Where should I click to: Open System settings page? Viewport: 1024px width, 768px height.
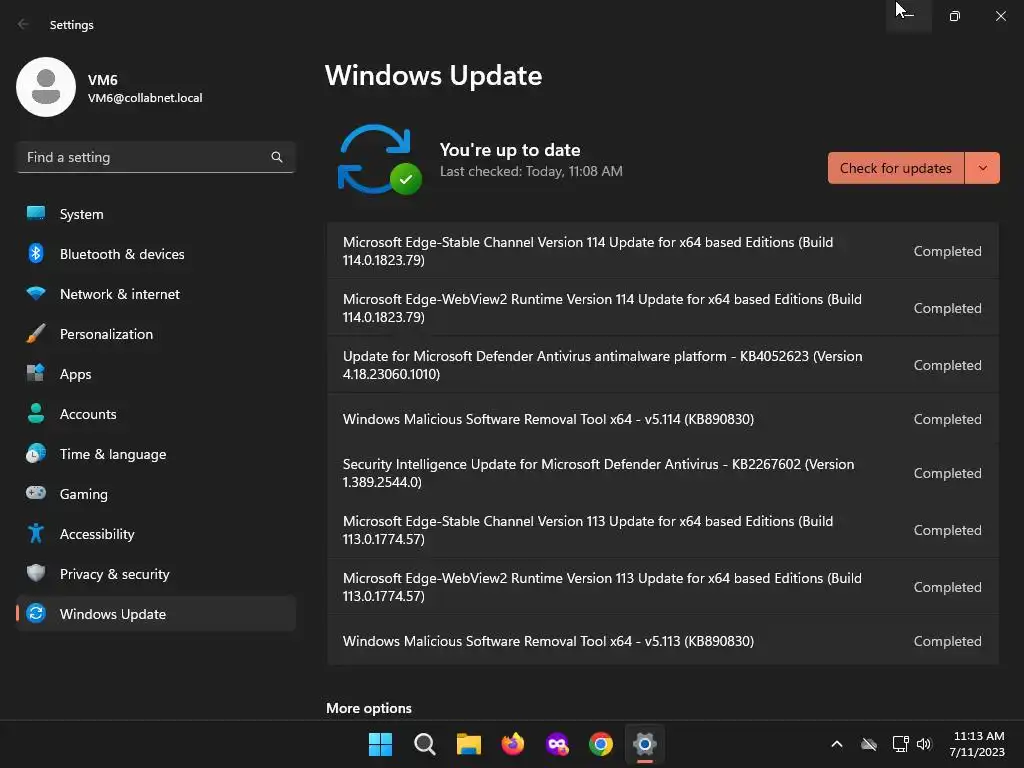coord(156,214)
